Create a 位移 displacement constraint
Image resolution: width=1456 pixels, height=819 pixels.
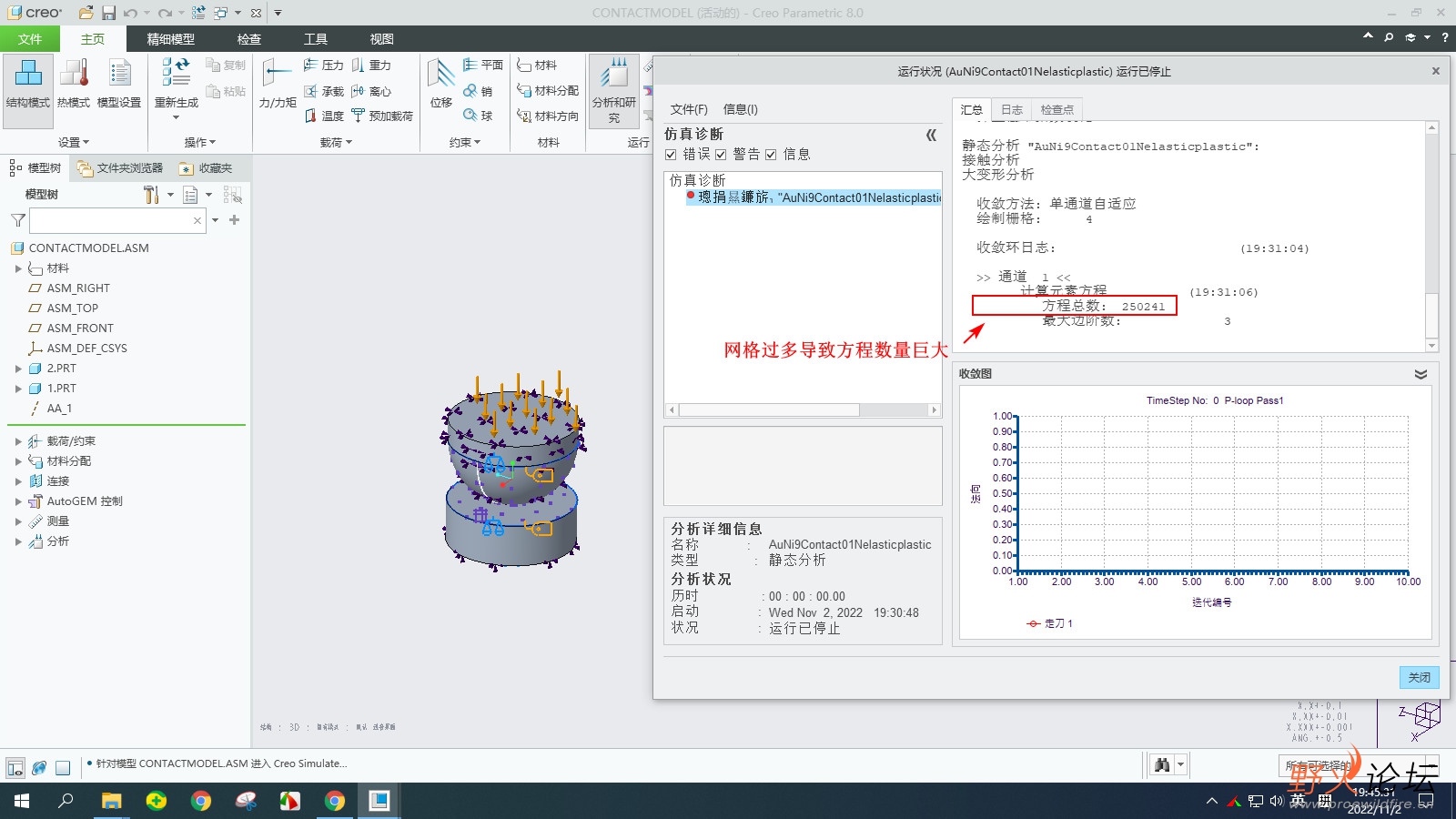pyautogui.click(x=441, y=85)
